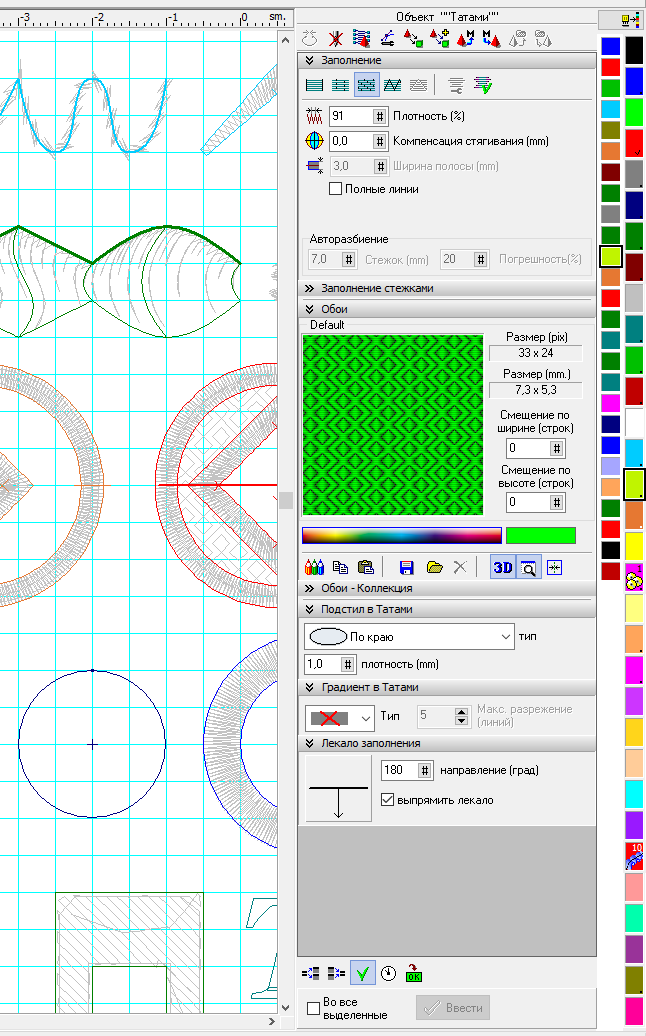This screenshot has width=646, height=1036.
Task: Click the red crossed-out needle icon
Action: pos(336,39)
